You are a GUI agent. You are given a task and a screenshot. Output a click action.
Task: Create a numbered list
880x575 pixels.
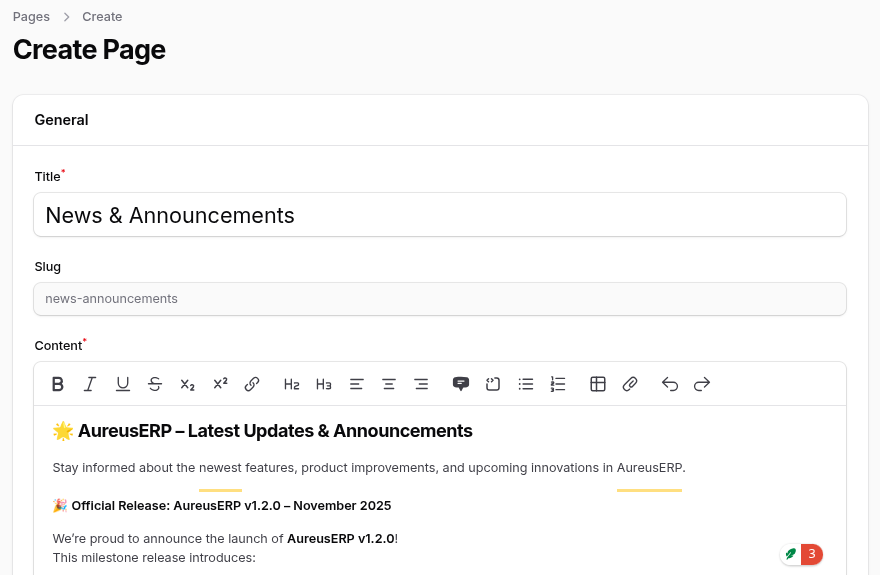558,384
